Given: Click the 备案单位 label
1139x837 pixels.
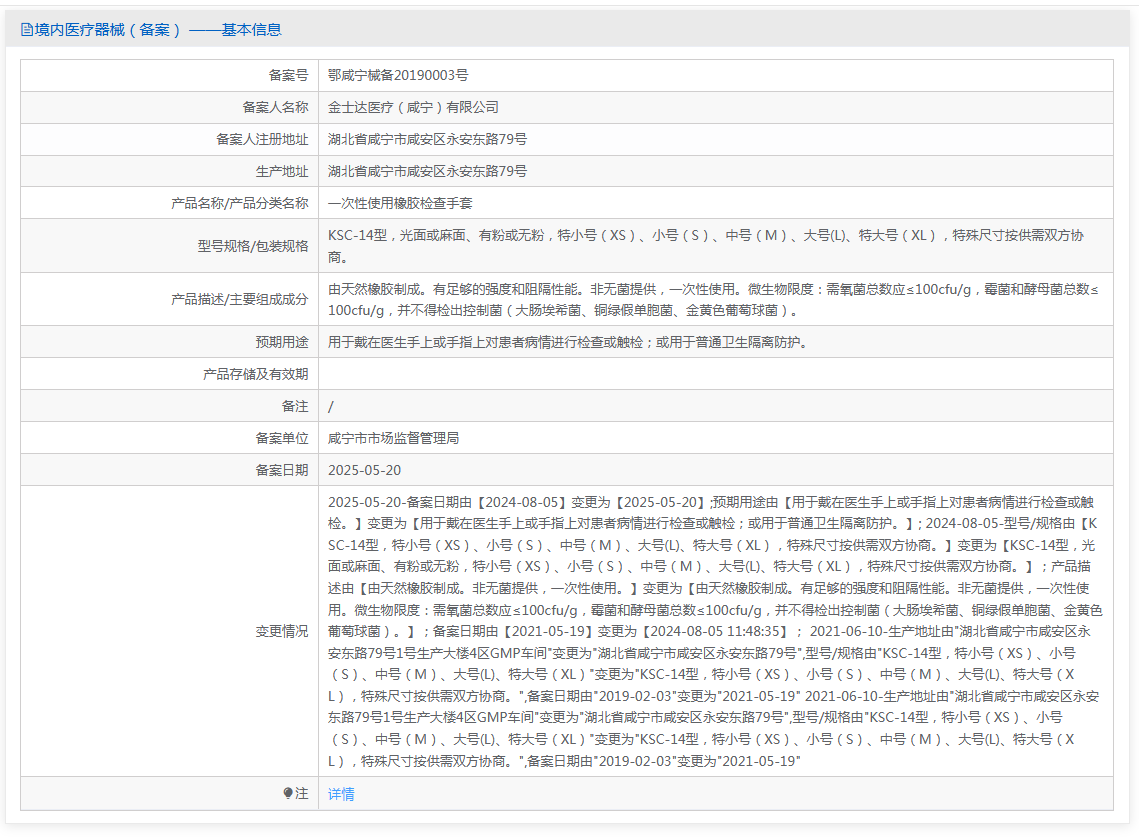Looking at the screenshot, I should tap(282, 438).
